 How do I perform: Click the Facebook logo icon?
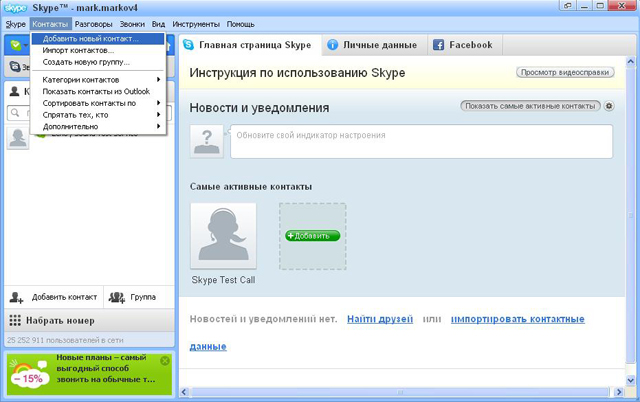tap(438, 44)
